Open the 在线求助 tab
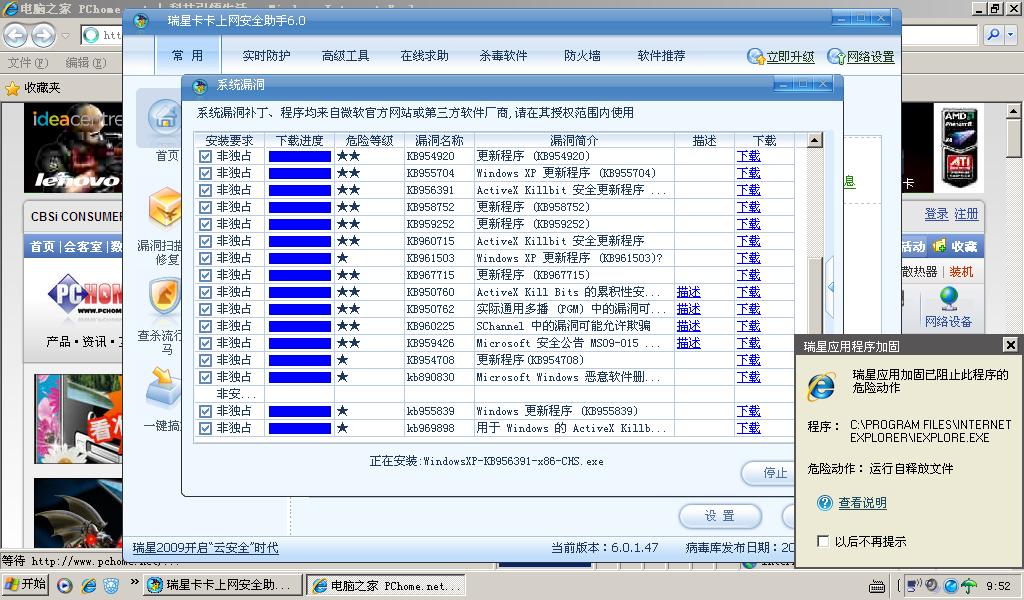The width and height of the screenshot is (1024, 600). point(424,56)
